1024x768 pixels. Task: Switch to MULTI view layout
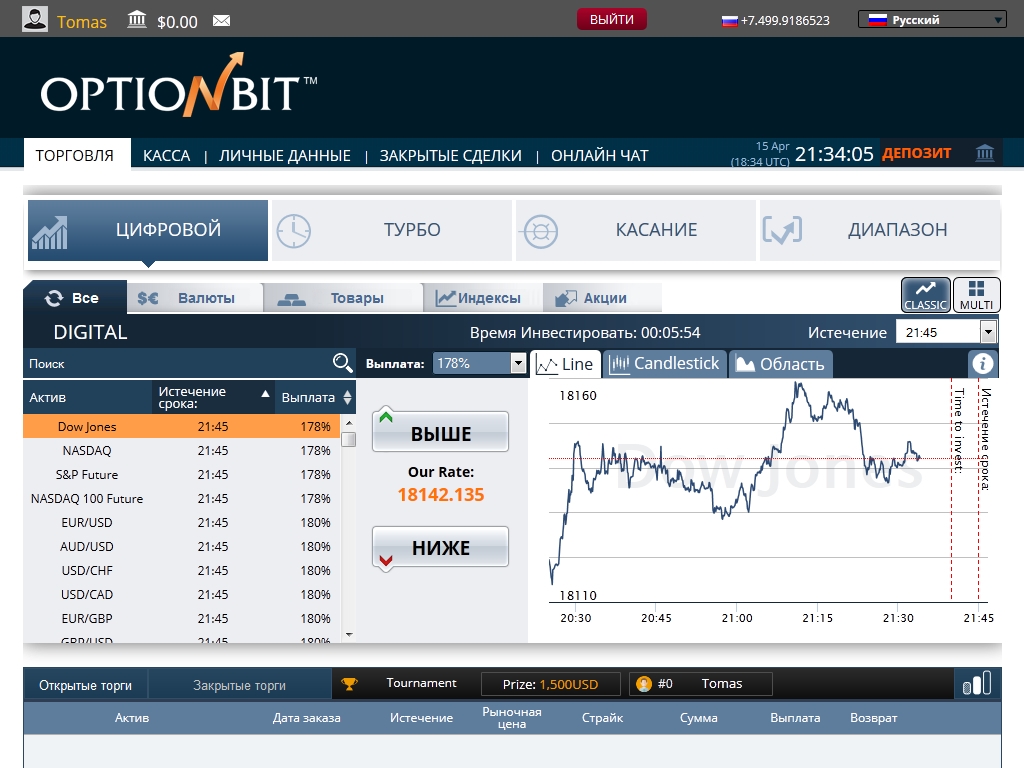(976, 295)
